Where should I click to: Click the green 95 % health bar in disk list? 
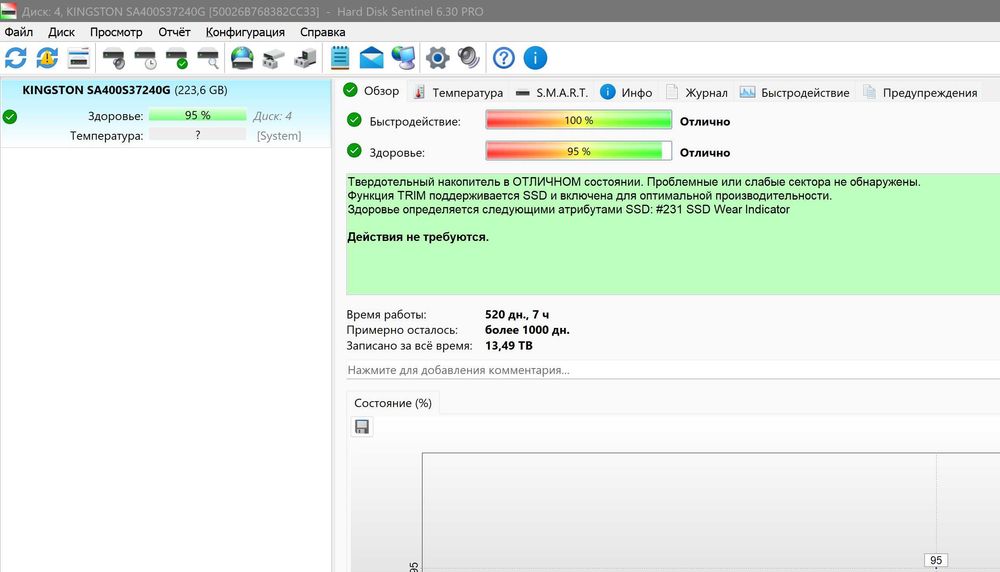(x=198, y=115)
